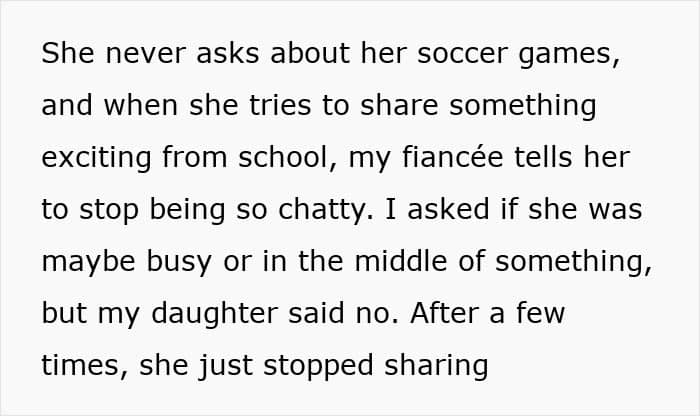
Task: Click the final word "sharing"
Action: point(436,367)
